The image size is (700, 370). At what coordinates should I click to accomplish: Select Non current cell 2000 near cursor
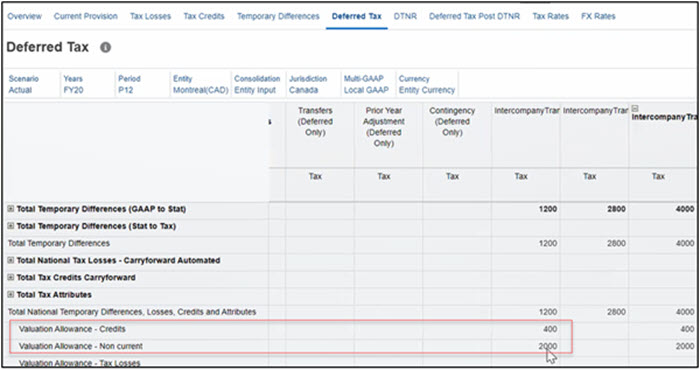point(548,346)
